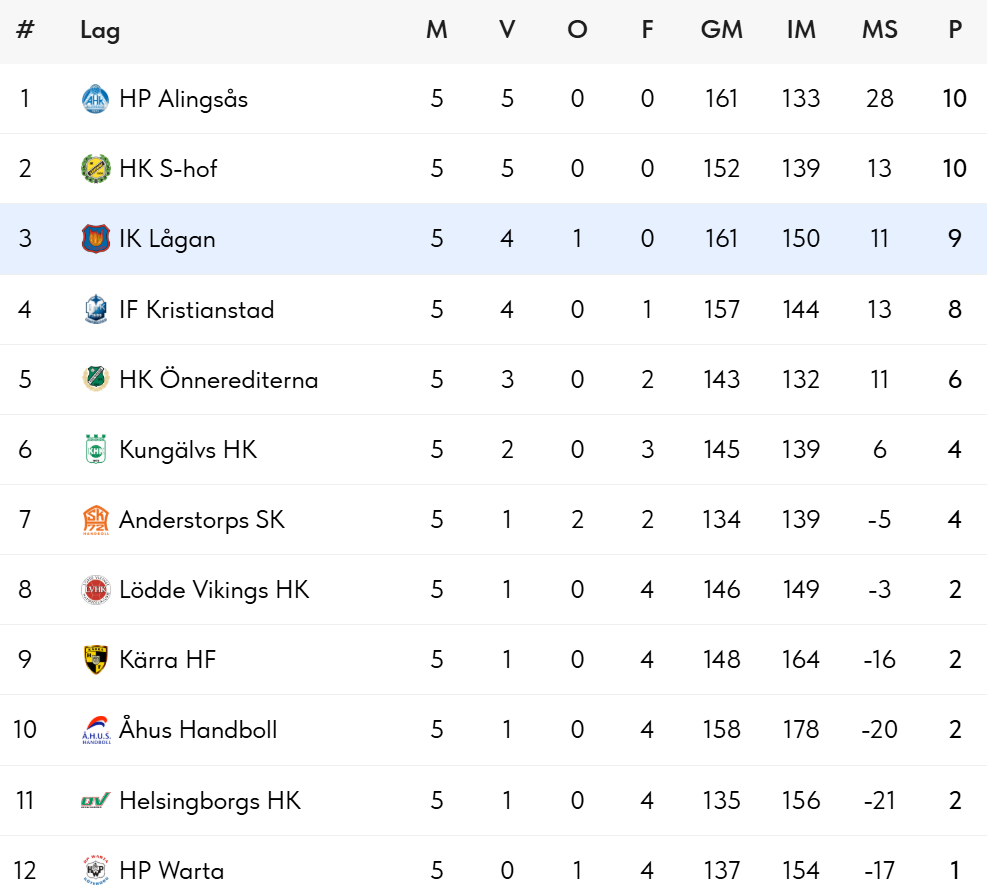The height and width of the screenshot is (895, 987).
Task: Click the Kungälvs HK logo icon
Action: pos(95,450)
